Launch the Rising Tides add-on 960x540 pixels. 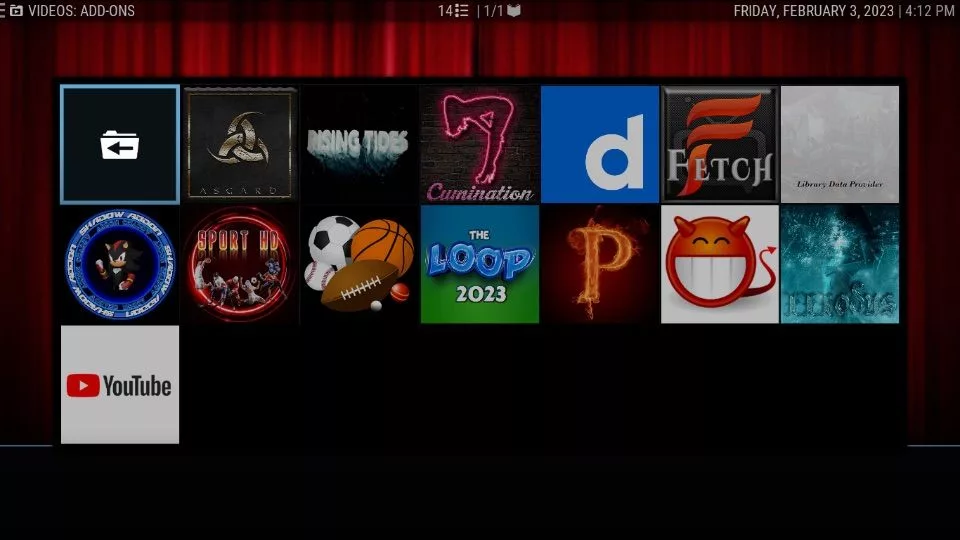(x=360, y=144)
